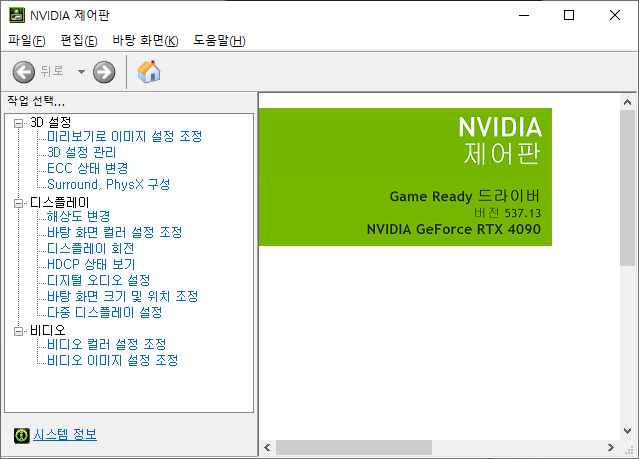This screenshot has width=639, height=459.
Task: Select HDCP 상태 보기
Action: tap(91, 264)
